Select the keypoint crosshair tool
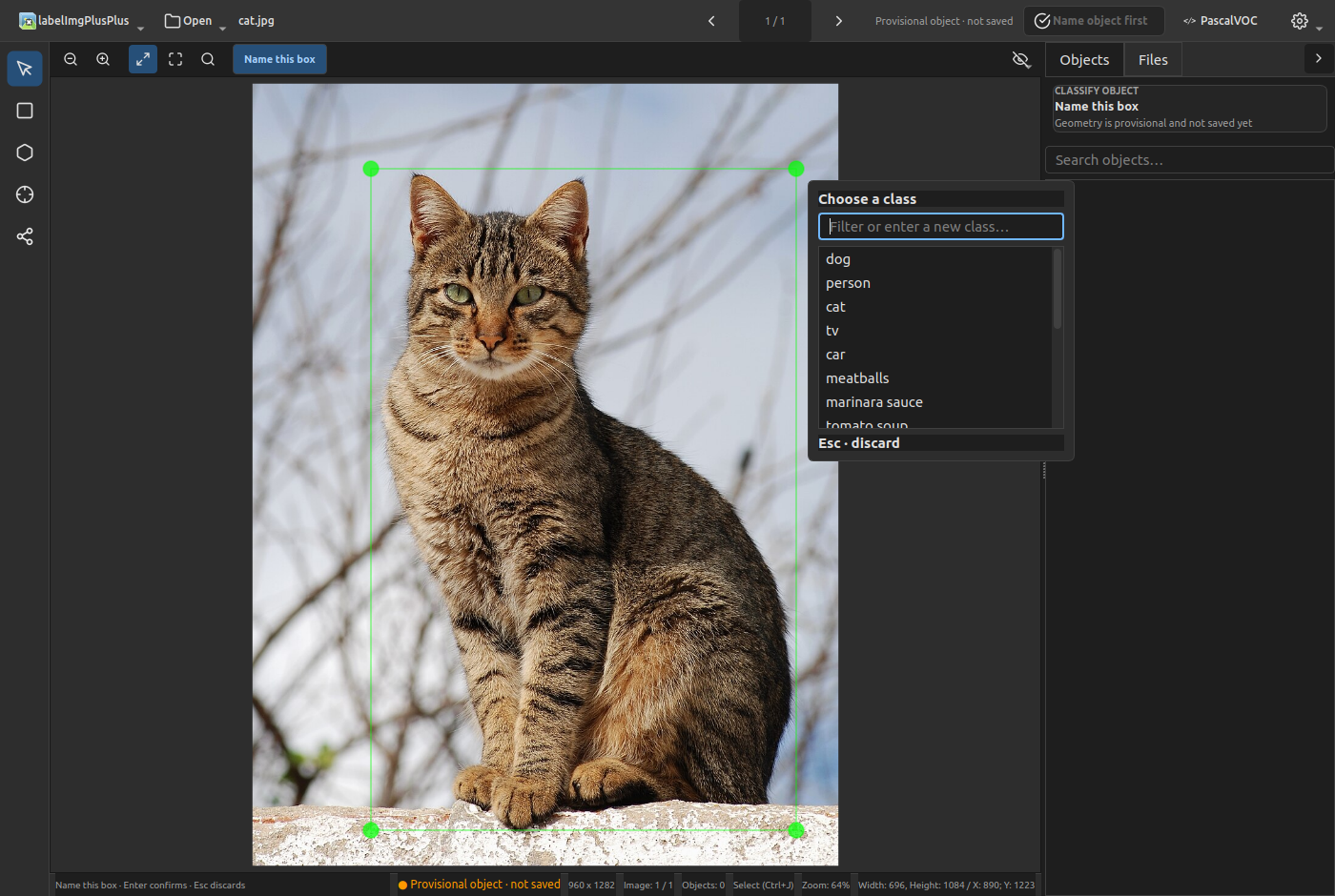The width and height of the screenshot is (1335, 896). [25, 194]
